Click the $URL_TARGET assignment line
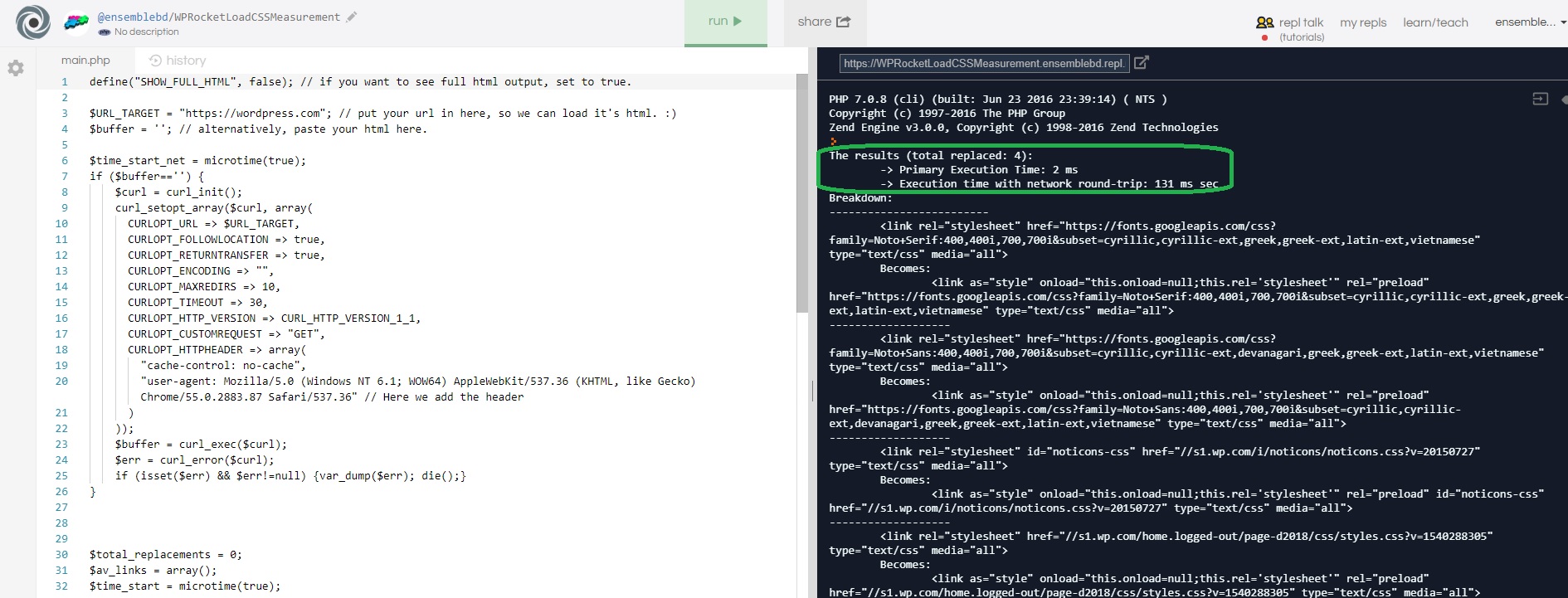This screenshot has width=1568, height=598. 382,114
